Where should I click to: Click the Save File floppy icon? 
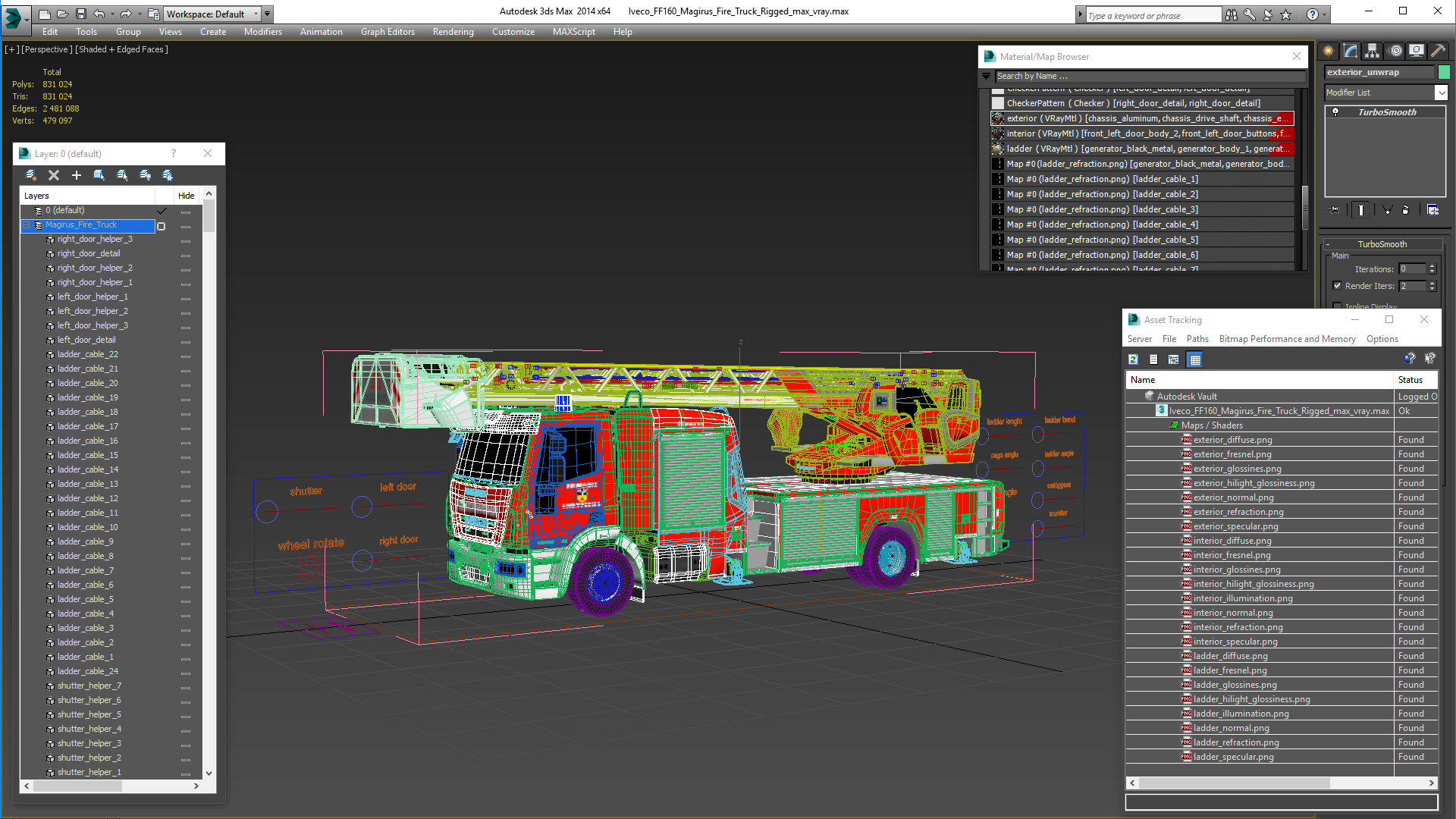80,14
